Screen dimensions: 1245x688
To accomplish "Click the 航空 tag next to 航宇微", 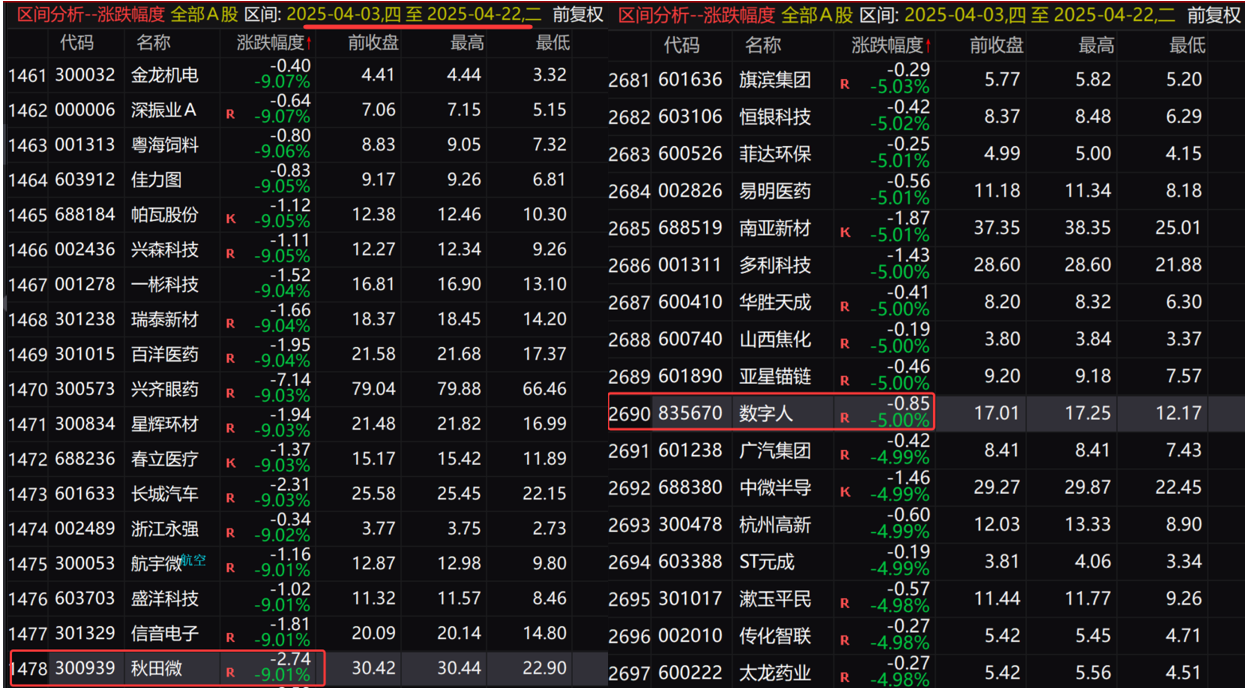I will tap(194, 561).
